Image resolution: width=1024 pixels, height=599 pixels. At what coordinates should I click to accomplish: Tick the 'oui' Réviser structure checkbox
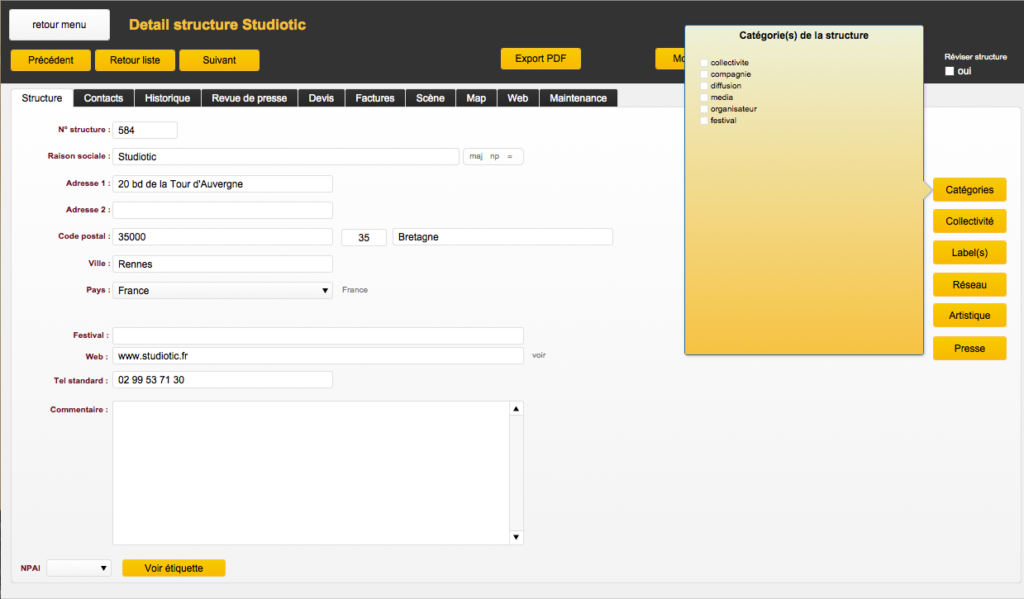point(950,71)
